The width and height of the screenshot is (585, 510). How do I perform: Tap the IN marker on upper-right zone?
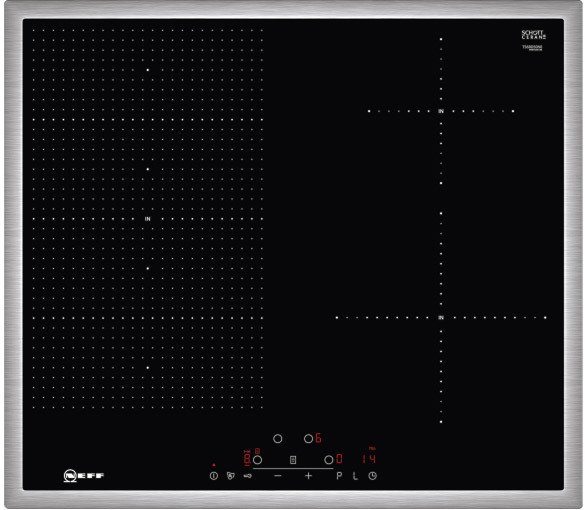click(441, 111)
